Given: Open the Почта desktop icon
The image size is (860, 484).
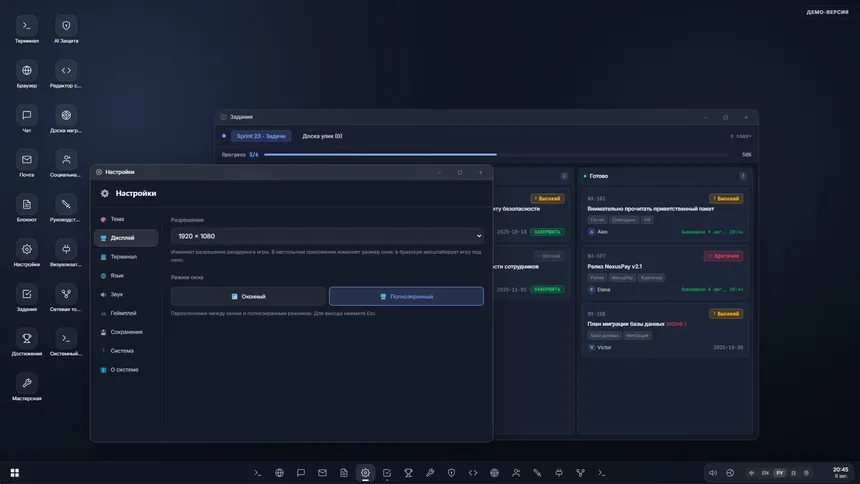Looking at the screenshot, I should (x=26, y=164).
